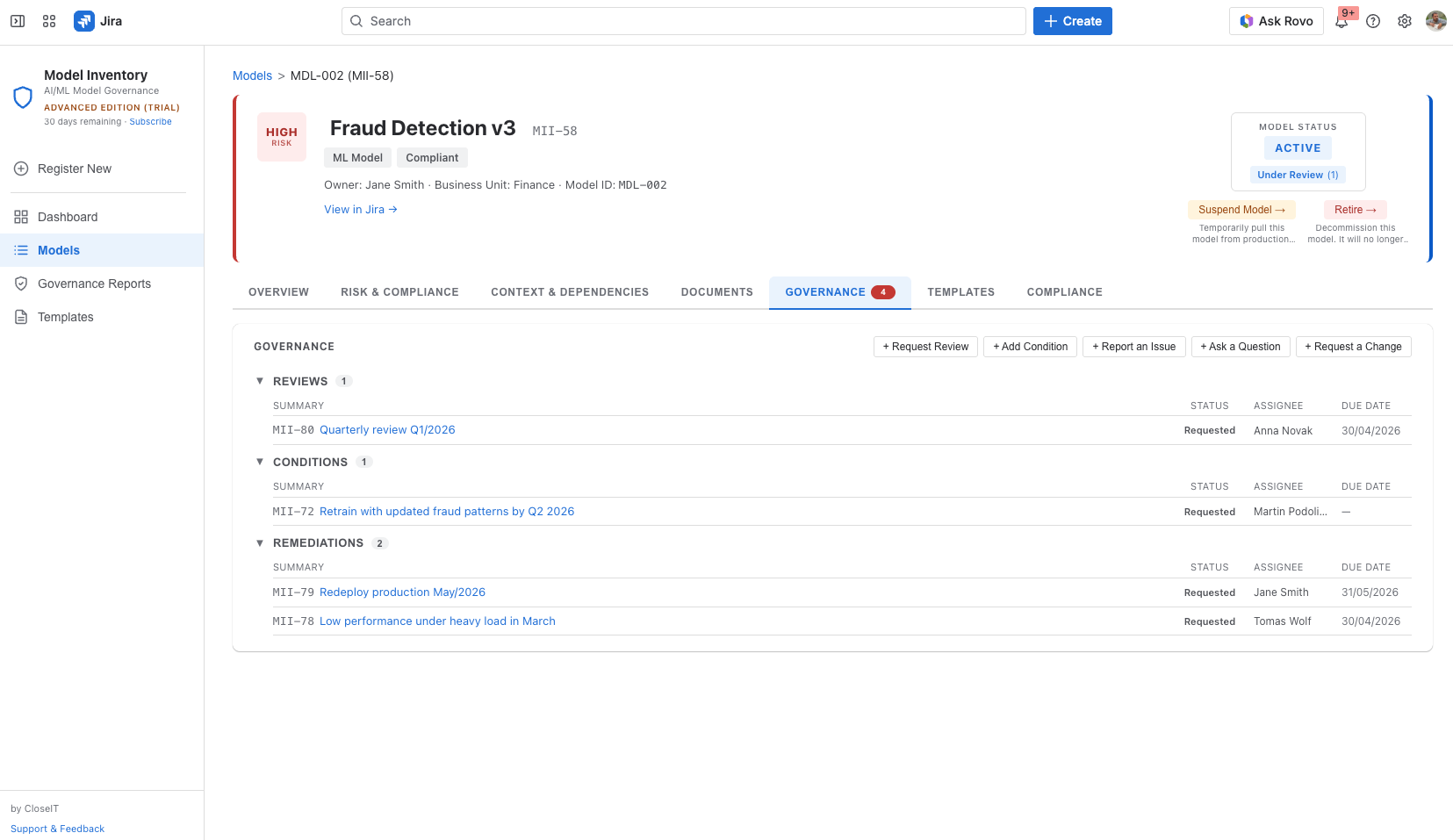The height and width of the screenshot is (840, 1453).
Task: Open Dashboard from the sidebar
Action: (67, 217)
